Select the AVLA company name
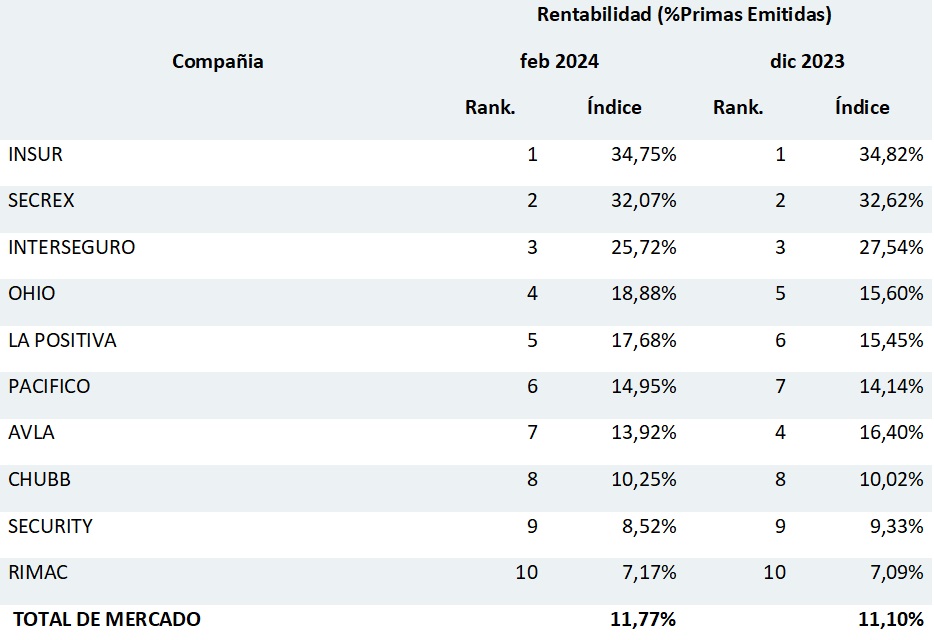This screenshot has height=640, width=934. click(31, 432)
